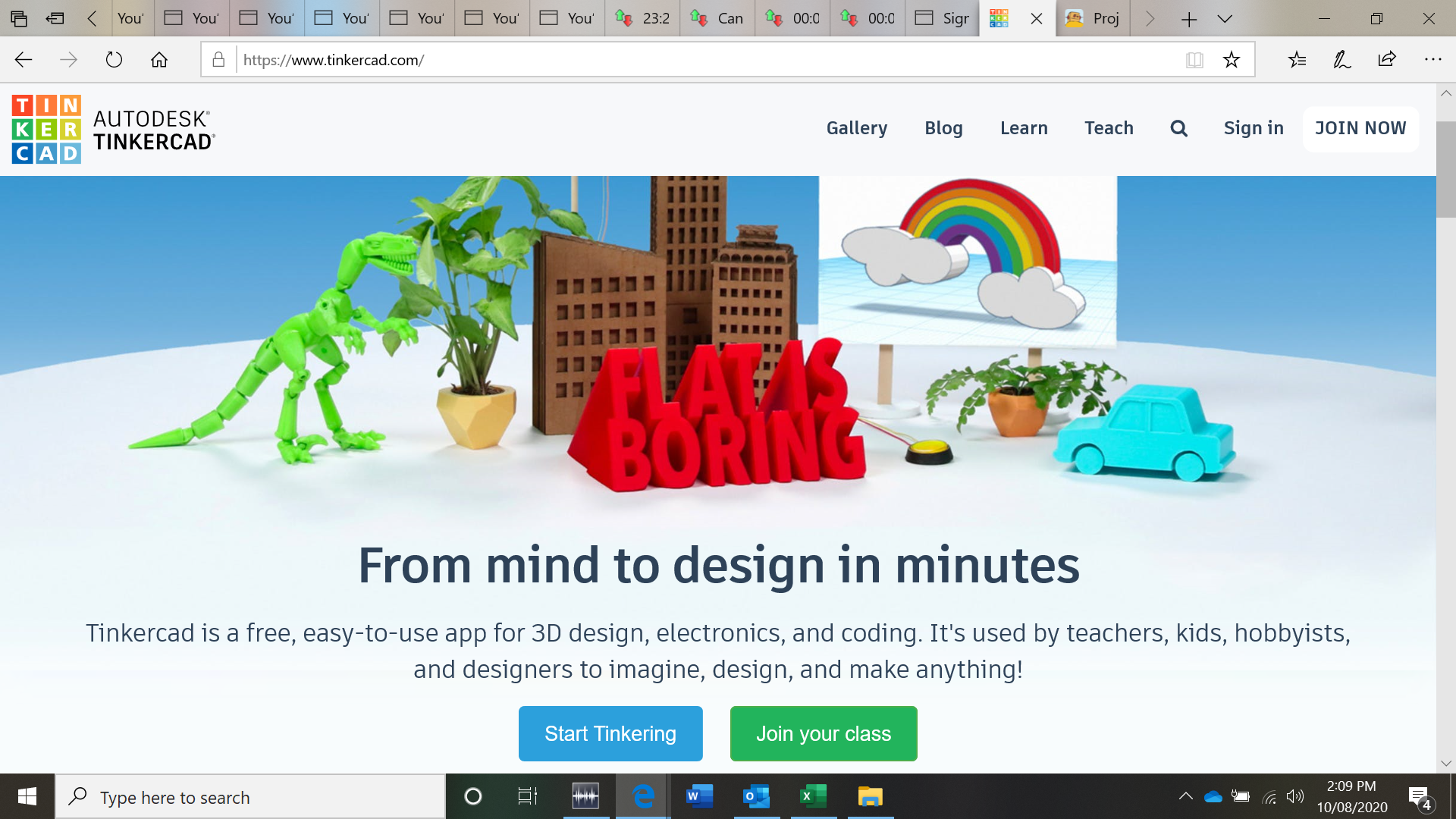The image size is (1456, 819).
Task: Go to browser home page
Action: point(159,60)
